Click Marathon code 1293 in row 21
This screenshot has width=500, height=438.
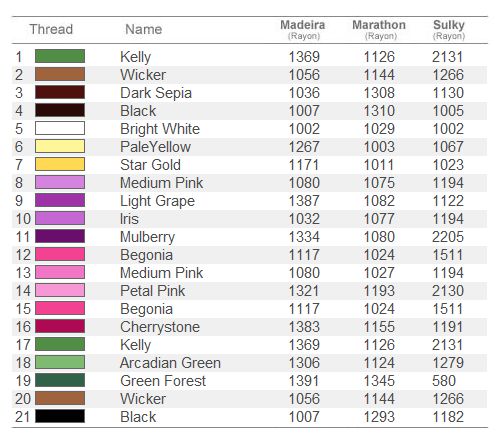click(x=379, y=417)
